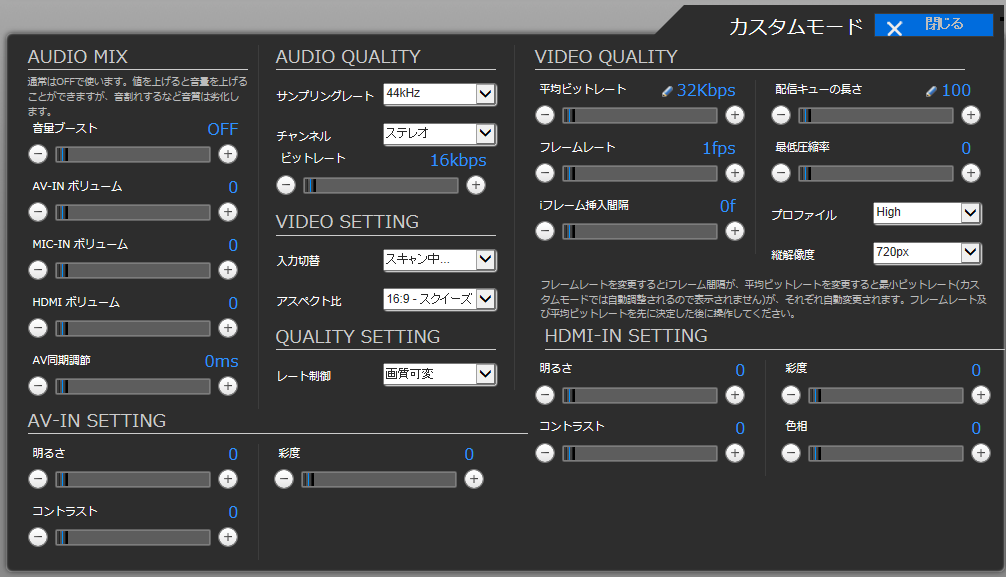Decrease the 最低圧縮率 value
The width and height of the screenshot is (1006, 577).
coord(780,173)
